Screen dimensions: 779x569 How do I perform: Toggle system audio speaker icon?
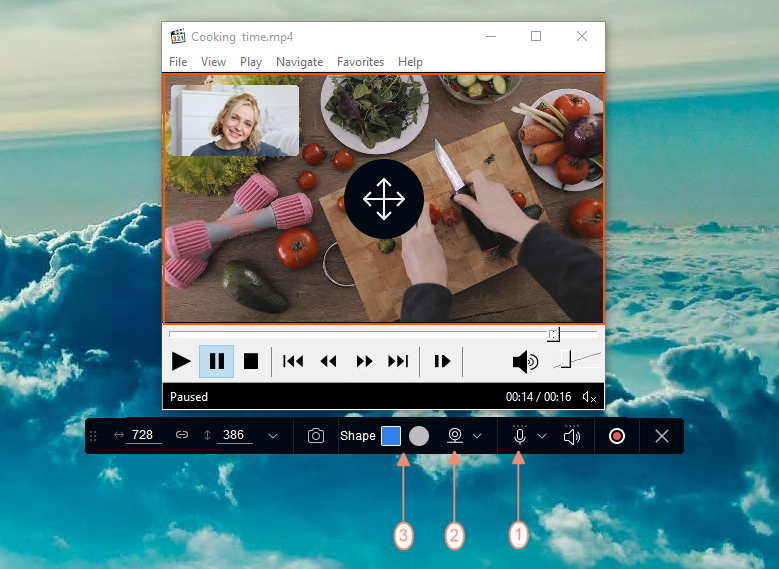pyautogui.click(x=572, y=436)
